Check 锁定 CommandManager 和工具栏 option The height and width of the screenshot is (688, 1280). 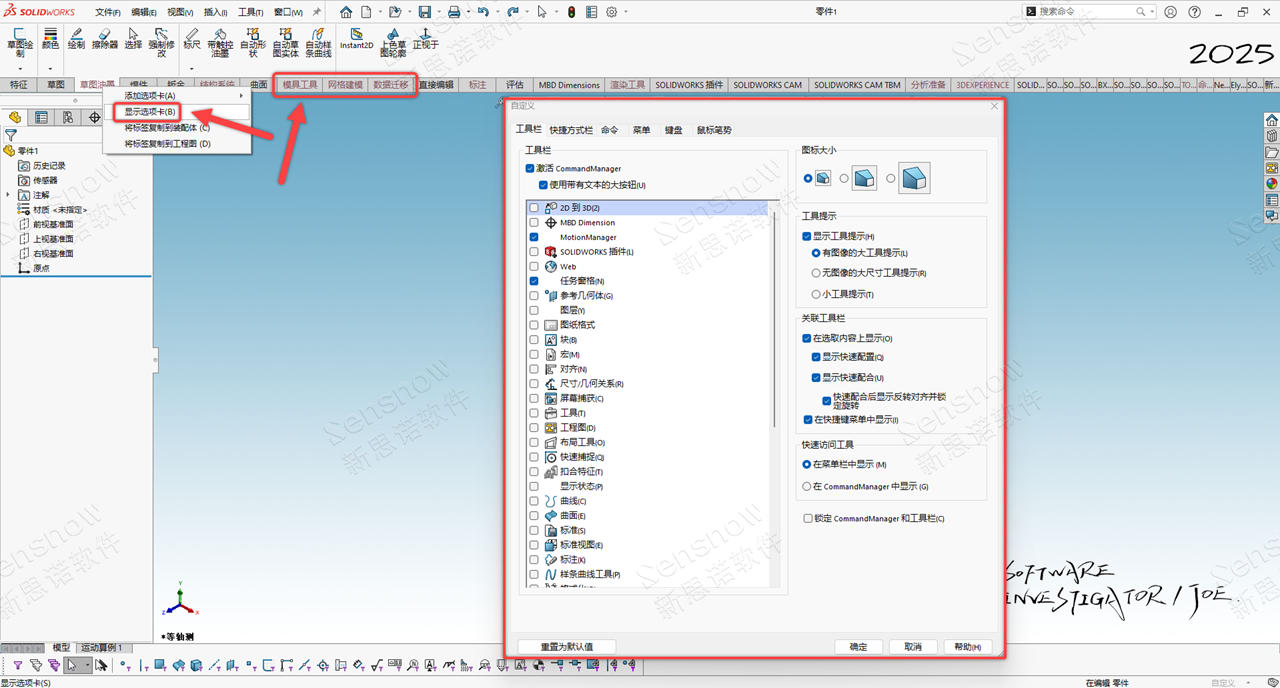point(808,518)
